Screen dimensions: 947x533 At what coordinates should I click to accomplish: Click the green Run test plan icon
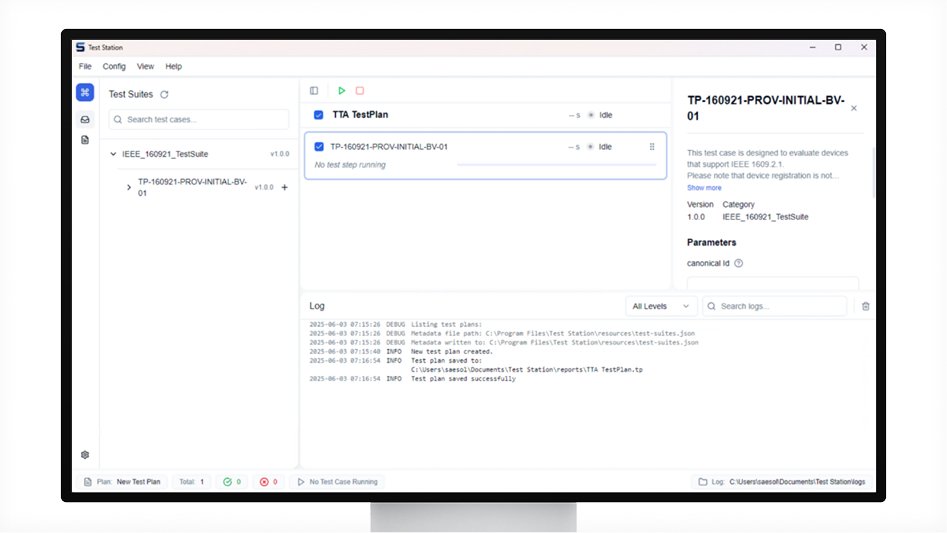341,91
